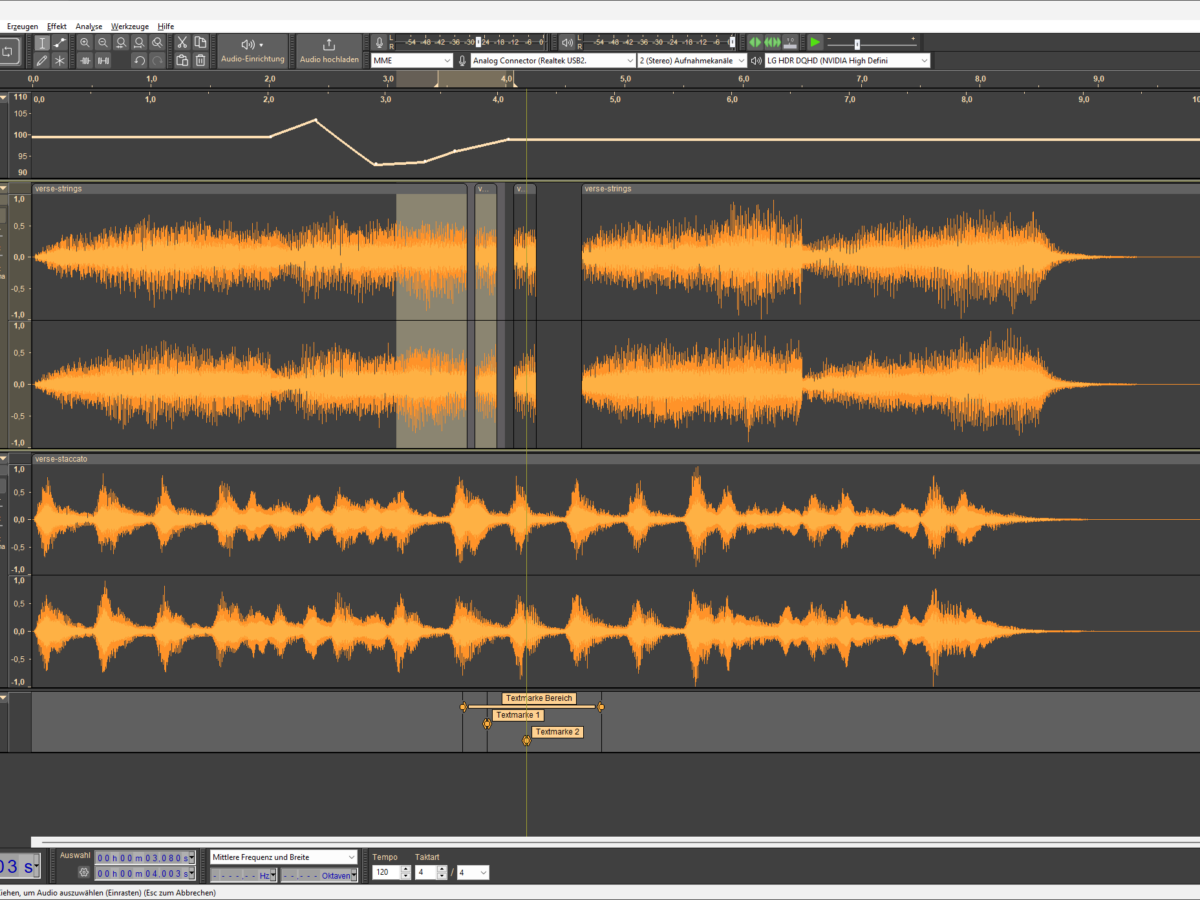1200x900 pixels.
Task: Click the playback speed slider handle
Action: tap(857, 44)
